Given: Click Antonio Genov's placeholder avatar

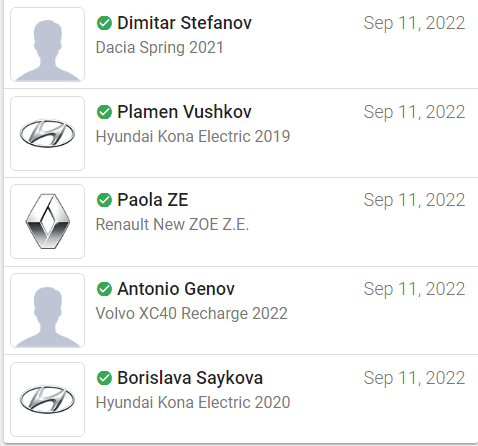Looking at the screenshot, I should [47, 311].
